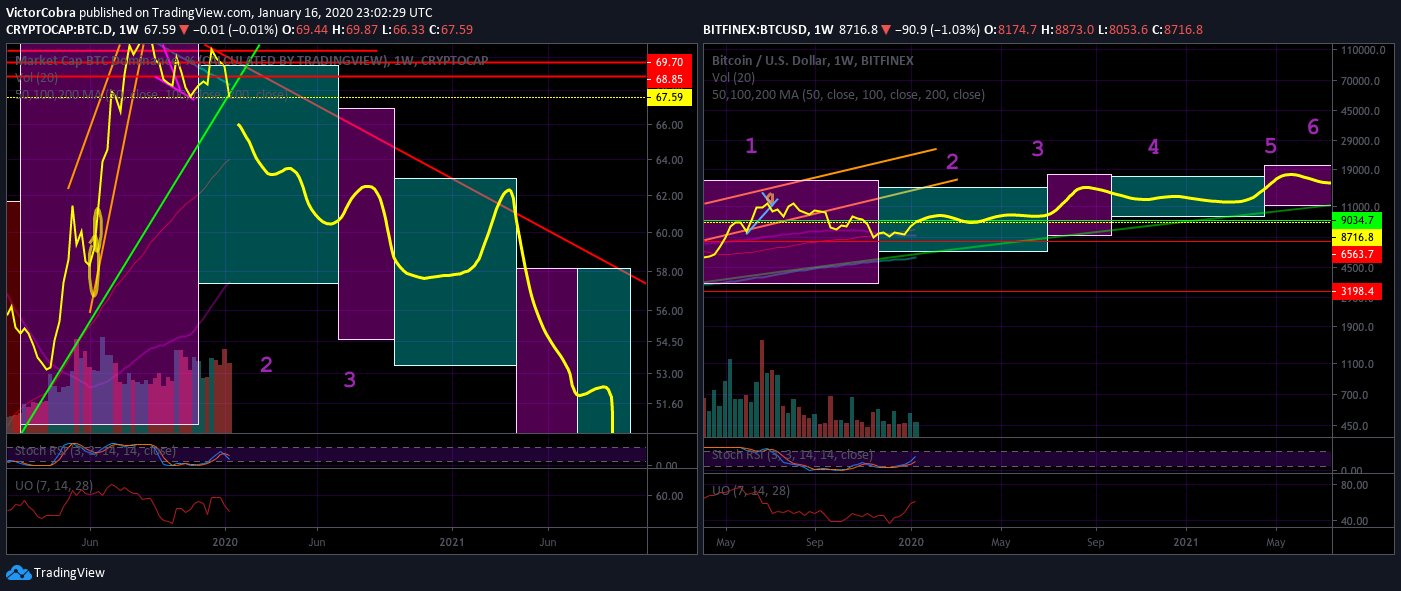Click 58.00 on the dominance price axis
The width and height of the screenshot is (1401, 591).
(x=669, y=272)
